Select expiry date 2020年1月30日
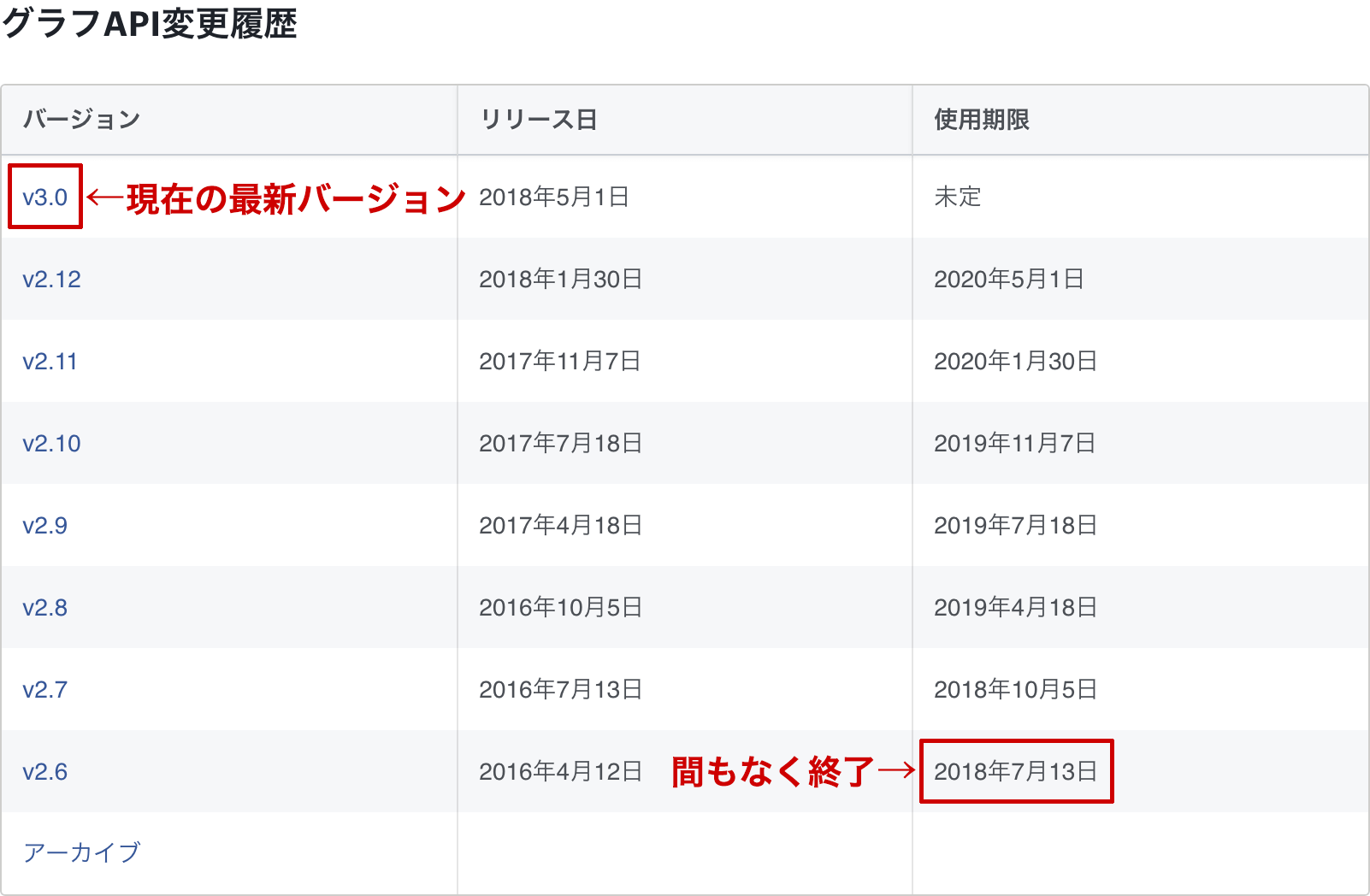 tap(1016, 362)
